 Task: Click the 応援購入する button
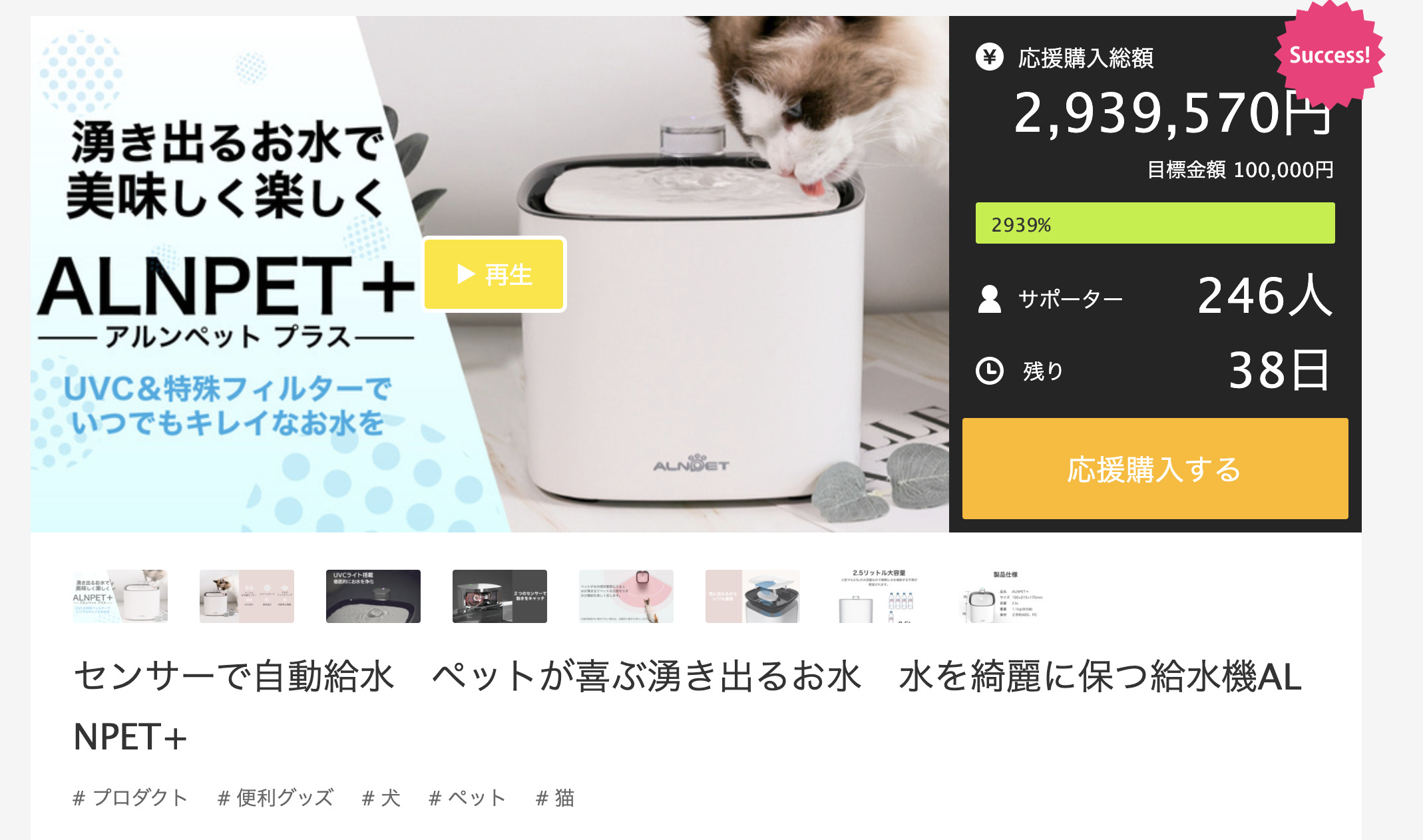click(x=1155, y=469)
